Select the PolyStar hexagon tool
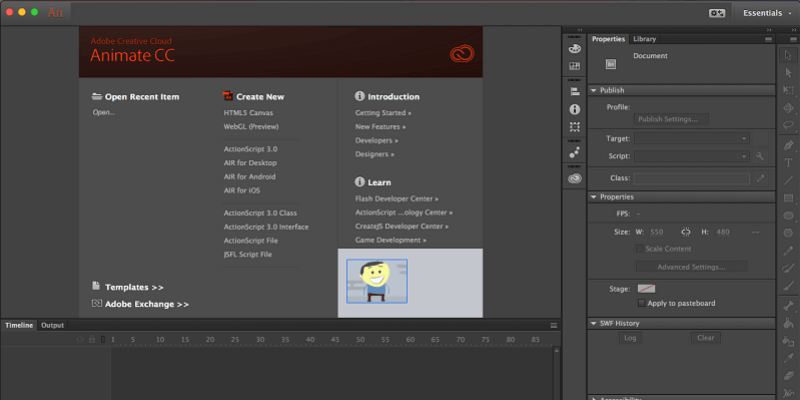Image resolution: width=800 pixels, height=400 pixels. [788, 233]
